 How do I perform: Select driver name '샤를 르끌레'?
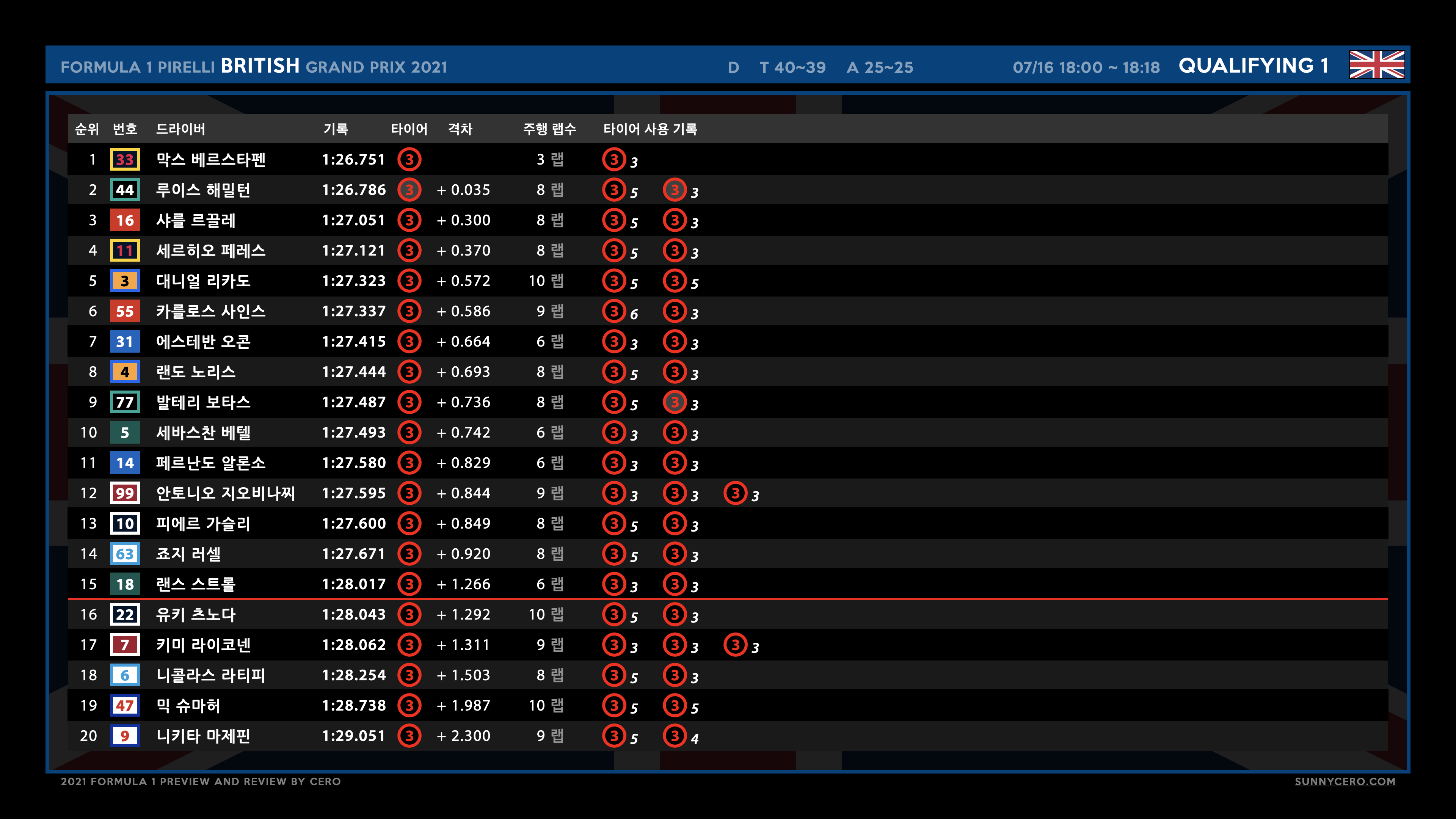coord(196,220)
